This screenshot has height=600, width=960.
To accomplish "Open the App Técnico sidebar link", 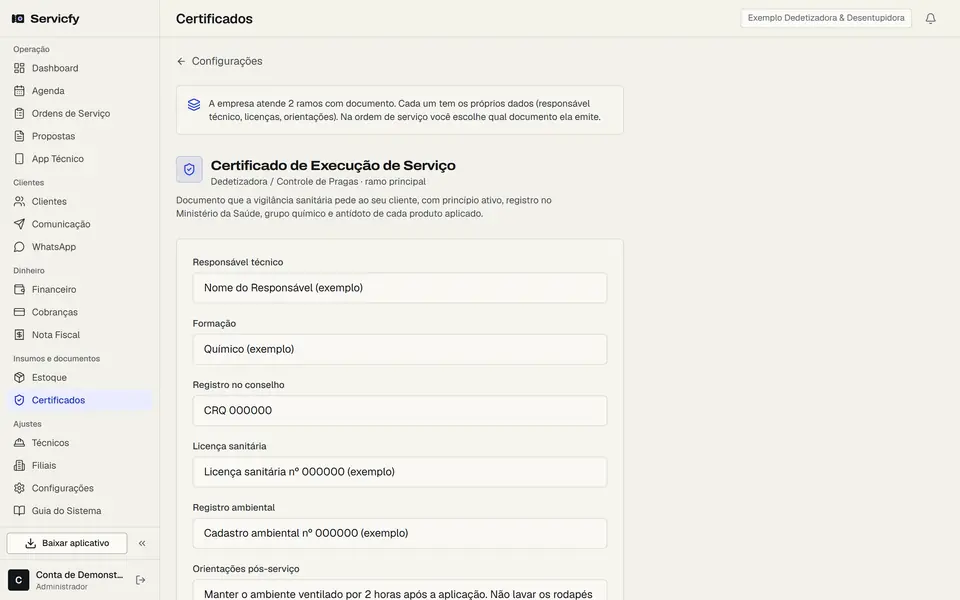I will pos(80,159).
